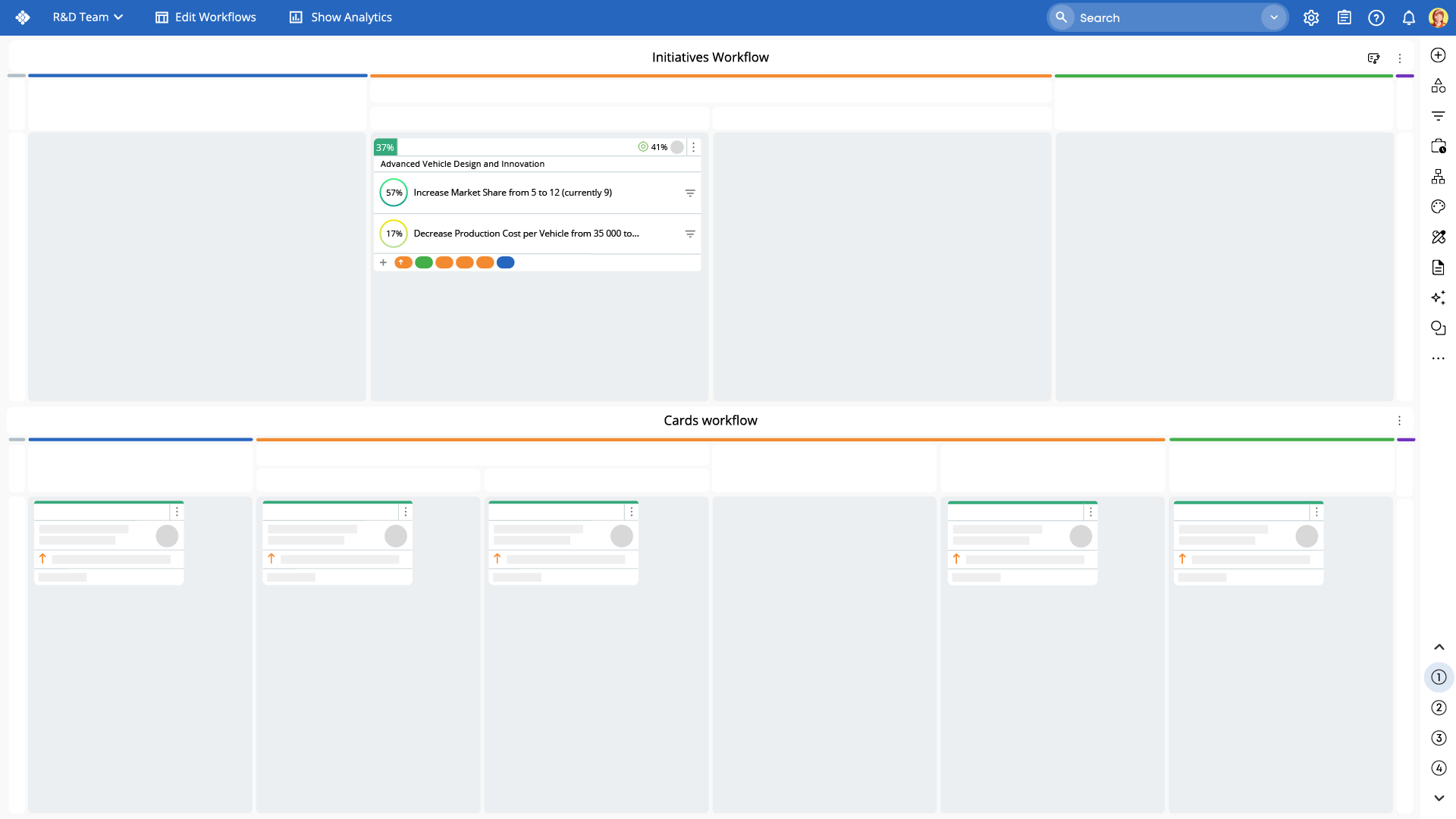Image resolution: width=1456 pixels, height=819 pixels.
Task: Click the plus button under the initiative
Action: tap(383, 262)
